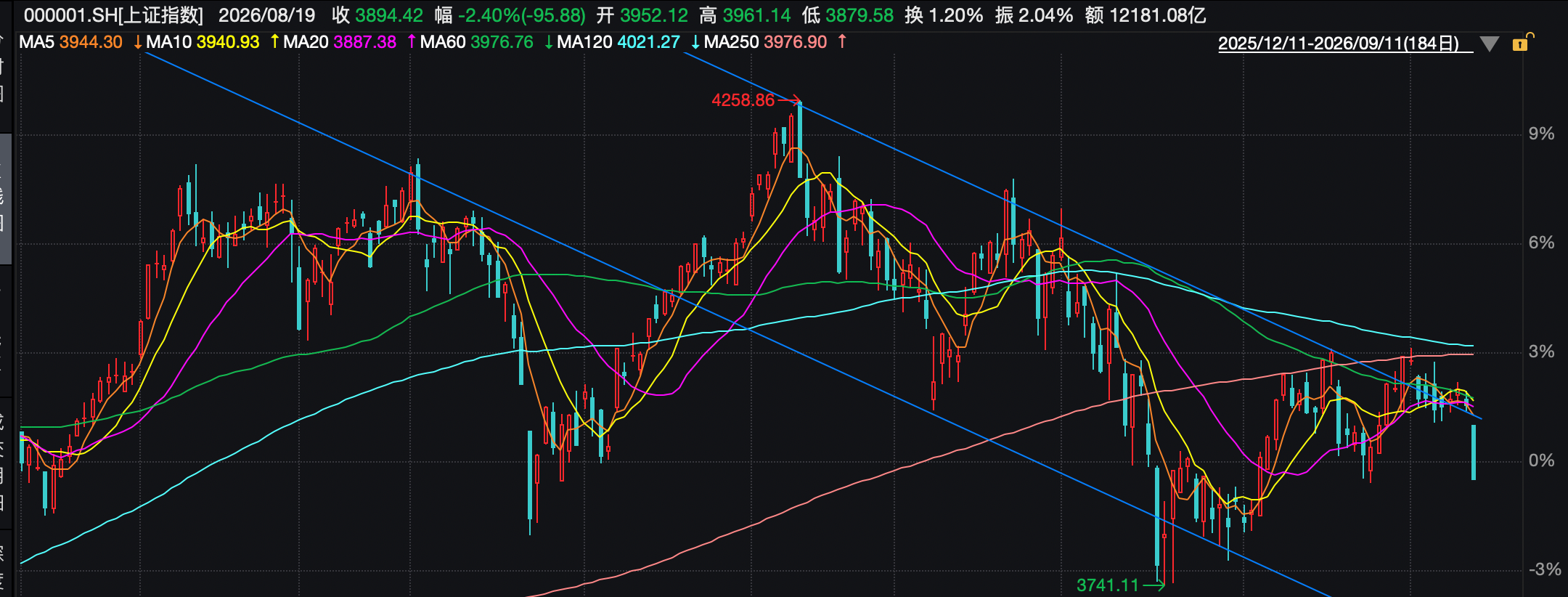Click the 3% axis label
The image size is (1568, 597).
click(1541, 352)
